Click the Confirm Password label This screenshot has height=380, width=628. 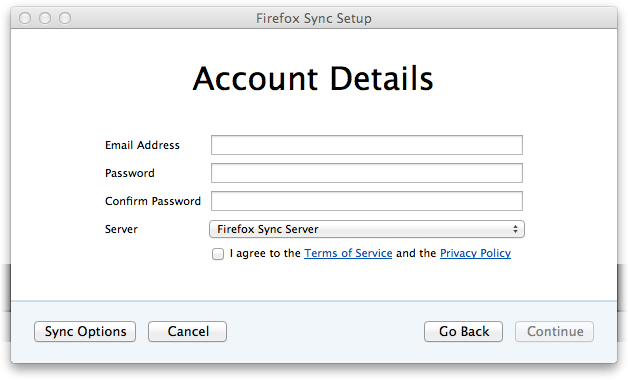coord(153,201)
